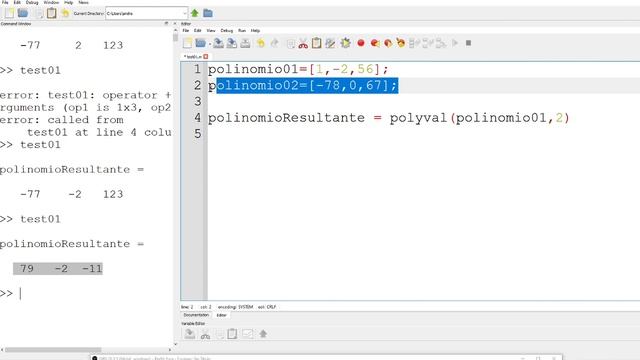Open editor View menu
640x360 pixels.
point(211,31)
